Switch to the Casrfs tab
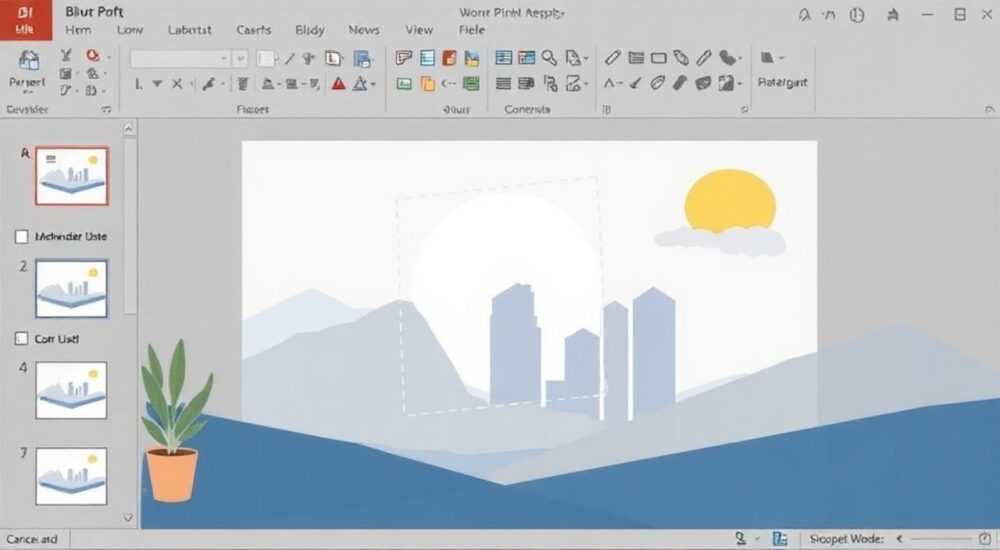 pyautogui.click(x=253, y=30)
